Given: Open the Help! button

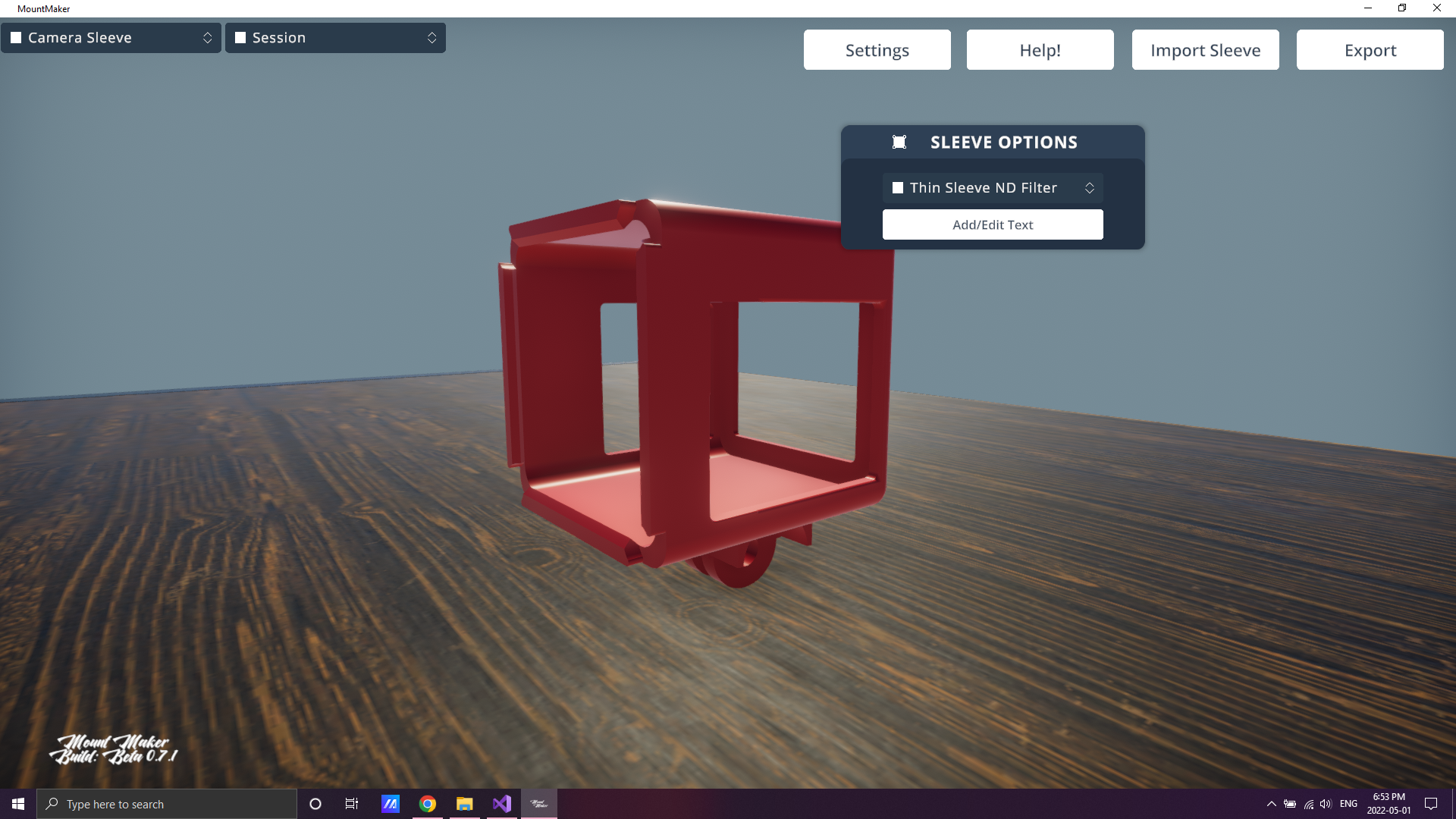Looking at the screenshot, I should tap(1040, 50).
